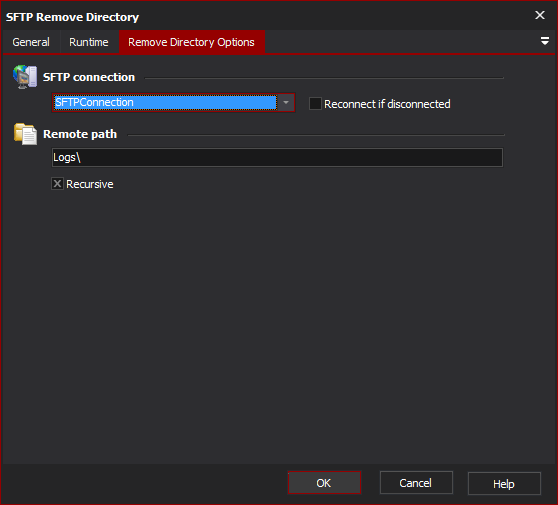The width and height of the screenshot is (558, 505).
Task: Click the SFTP connection section heading
Action: pos(89,77)
